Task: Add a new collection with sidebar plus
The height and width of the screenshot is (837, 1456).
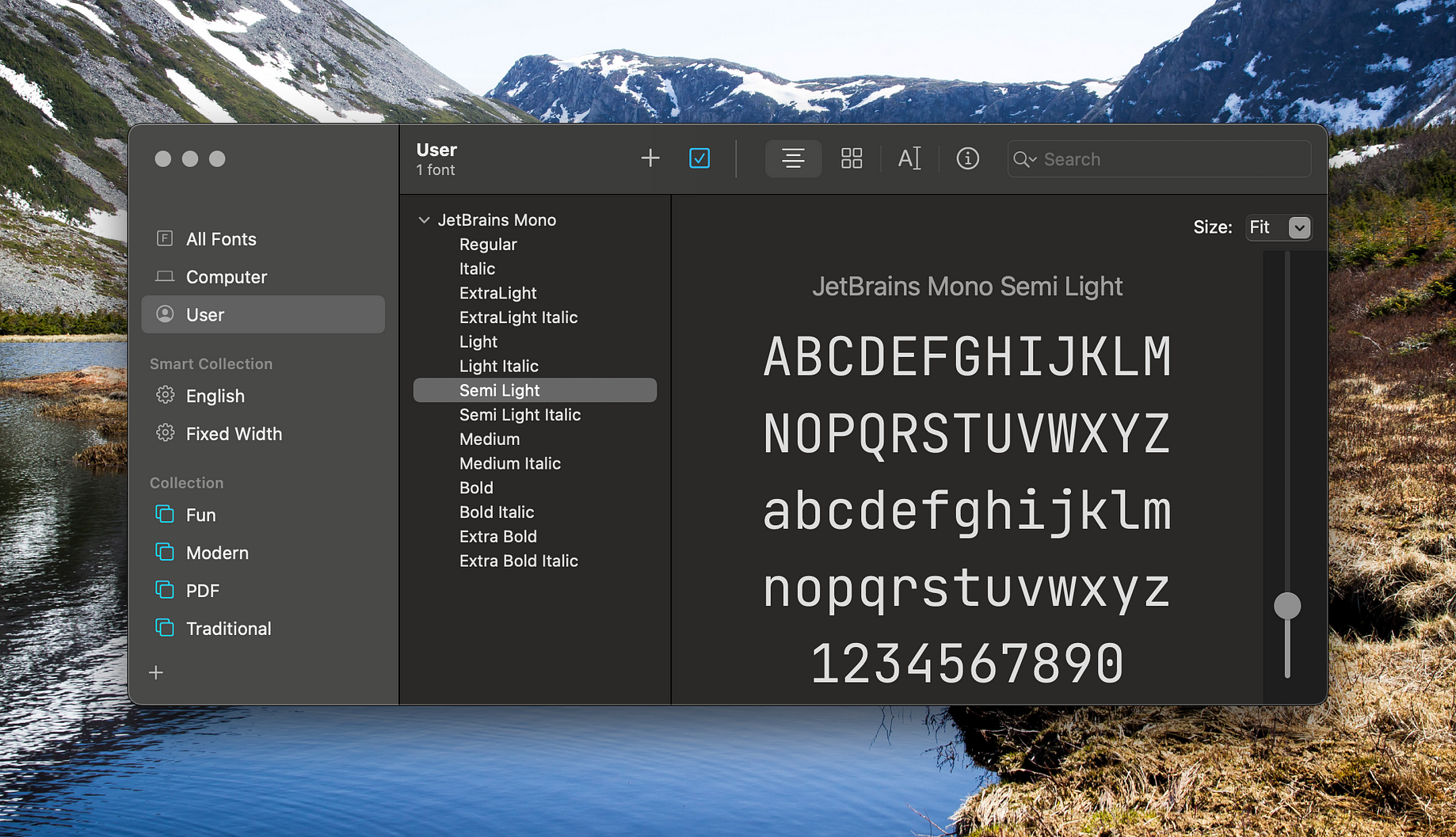Action: (156, 672)
